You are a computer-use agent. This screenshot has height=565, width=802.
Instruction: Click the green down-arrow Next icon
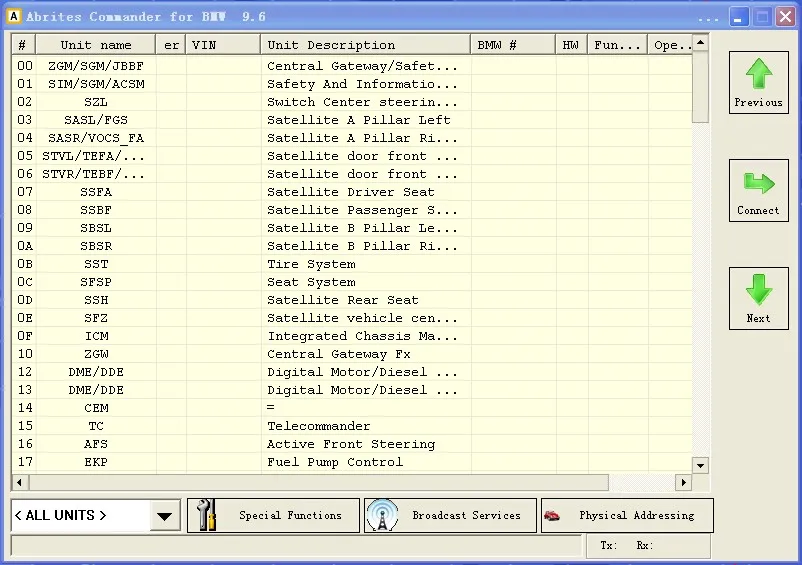[x=759, y=290]
